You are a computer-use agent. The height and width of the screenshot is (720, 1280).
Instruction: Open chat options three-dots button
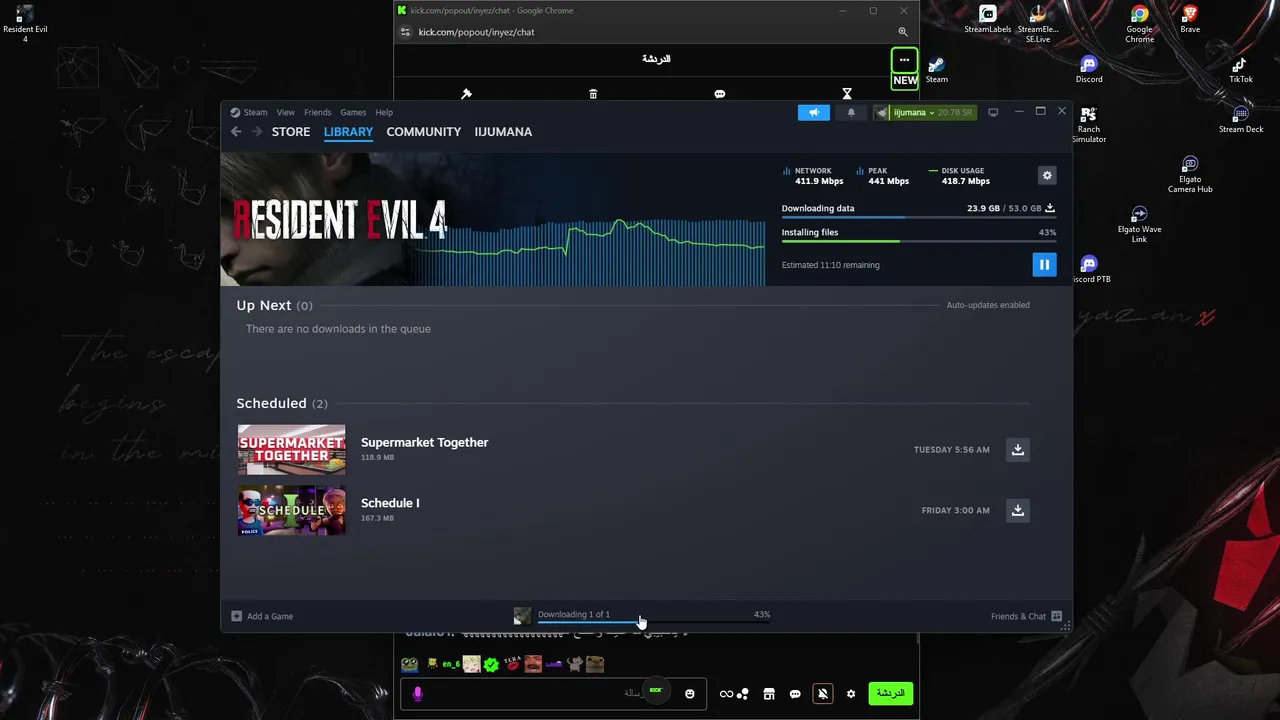[x=904, y=60]
